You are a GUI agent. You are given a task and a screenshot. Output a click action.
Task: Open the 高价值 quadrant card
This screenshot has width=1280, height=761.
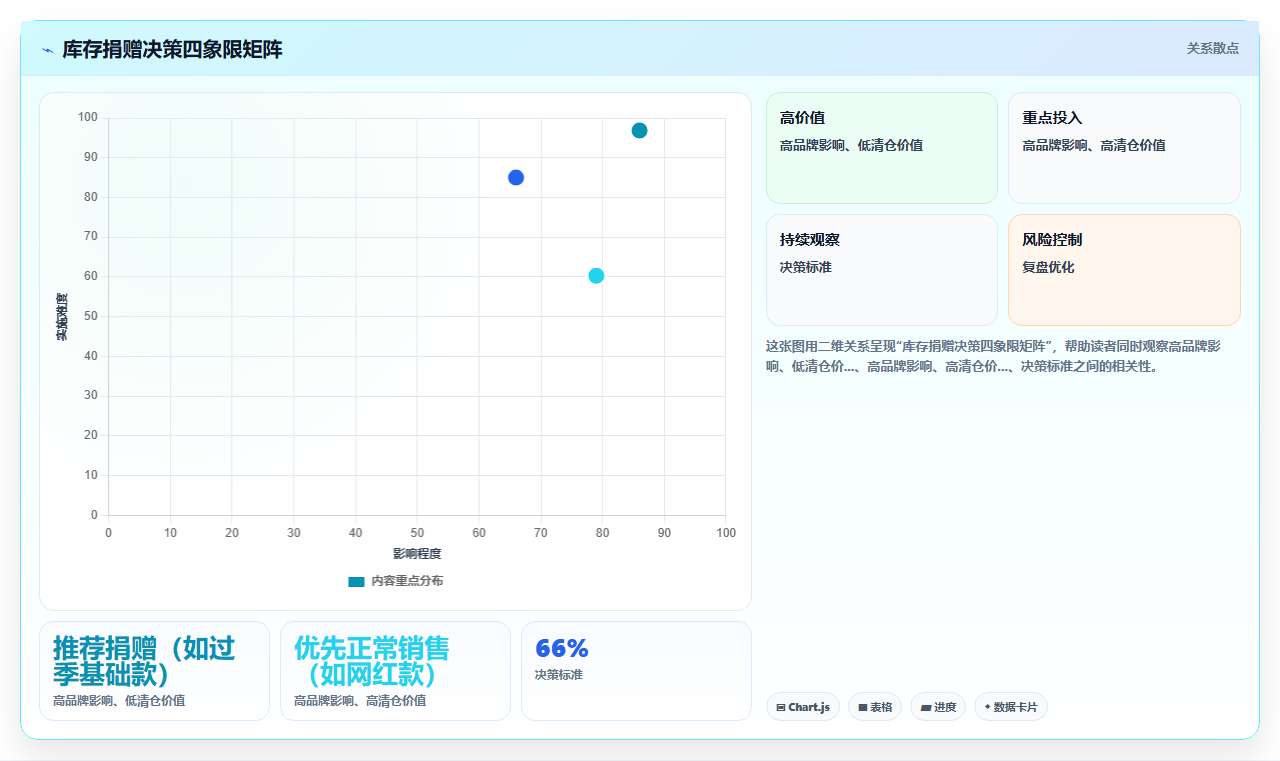click(881, 148)
